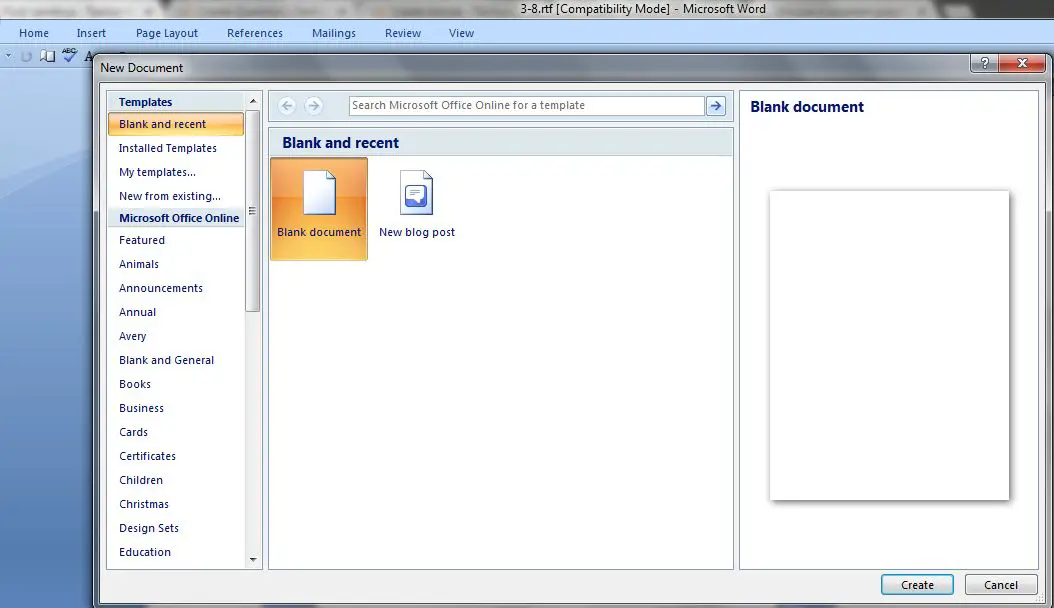Switch to the Page Layout tab

pos(167,33)
